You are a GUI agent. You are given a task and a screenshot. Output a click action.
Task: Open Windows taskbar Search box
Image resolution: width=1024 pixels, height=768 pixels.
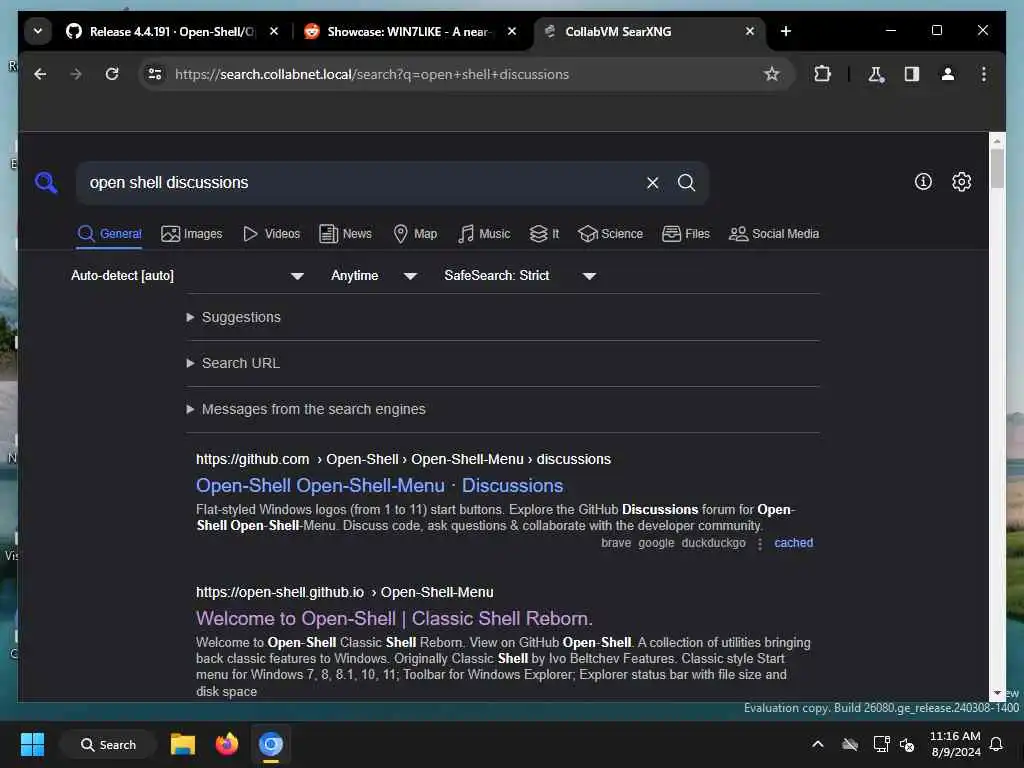coord(108,744)
